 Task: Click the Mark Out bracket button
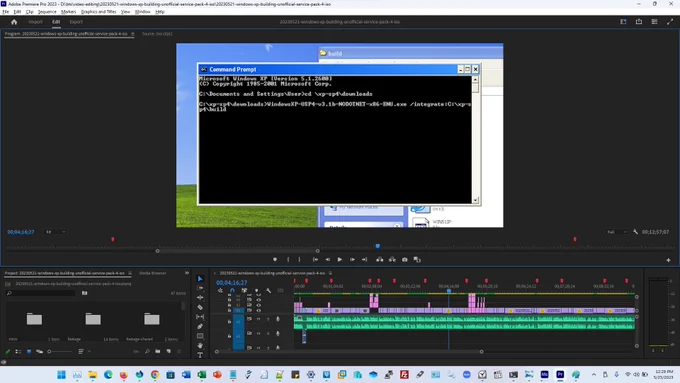tap(299, 259)
